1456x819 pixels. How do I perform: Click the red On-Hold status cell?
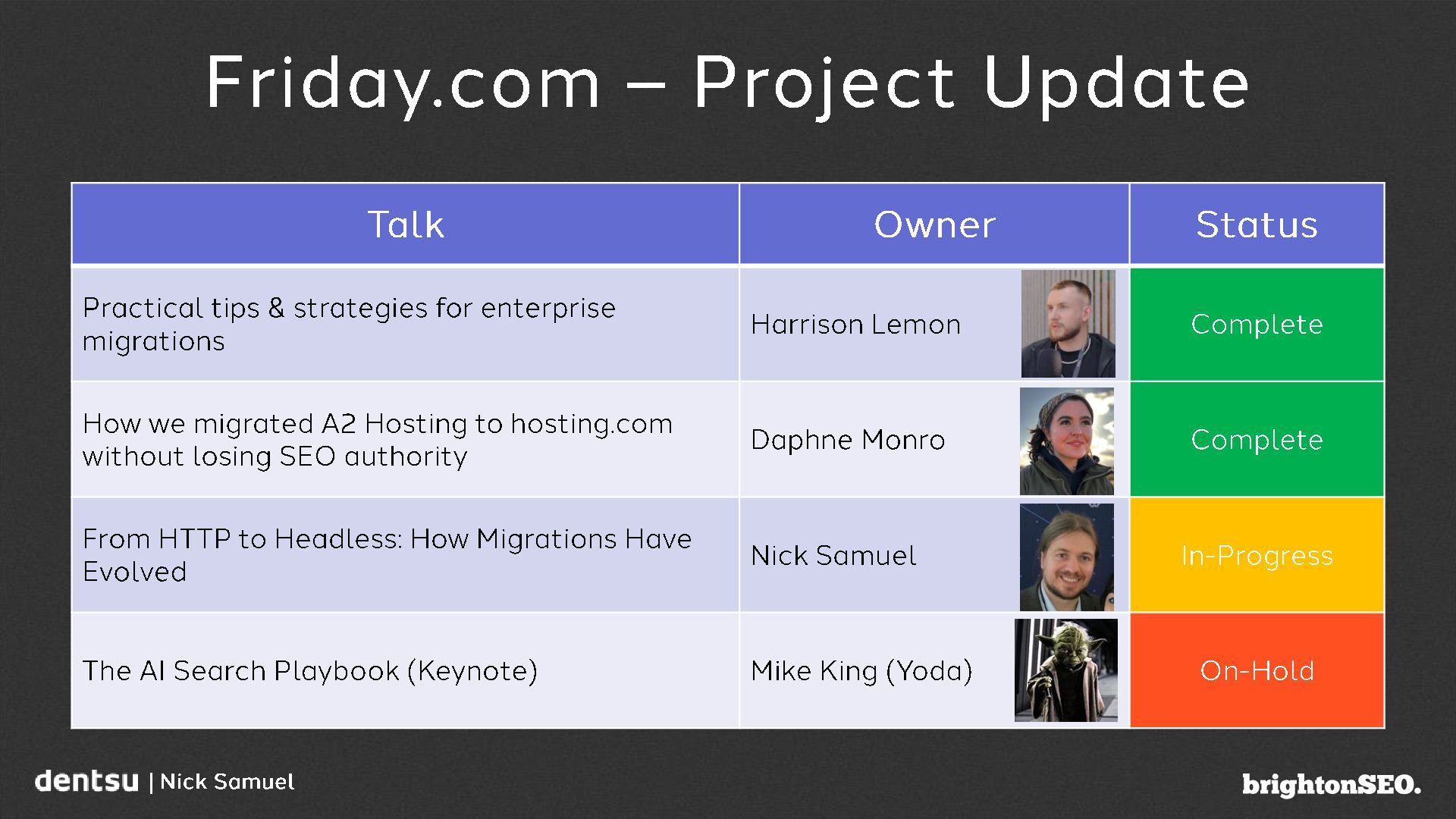(1257, 670)
